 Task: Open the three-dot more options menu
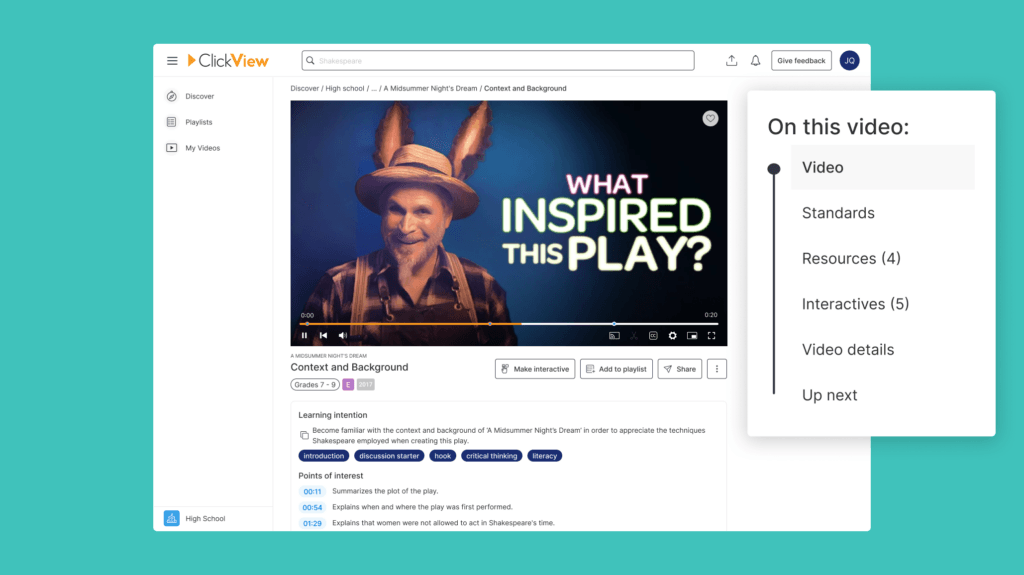coord(716,369)
